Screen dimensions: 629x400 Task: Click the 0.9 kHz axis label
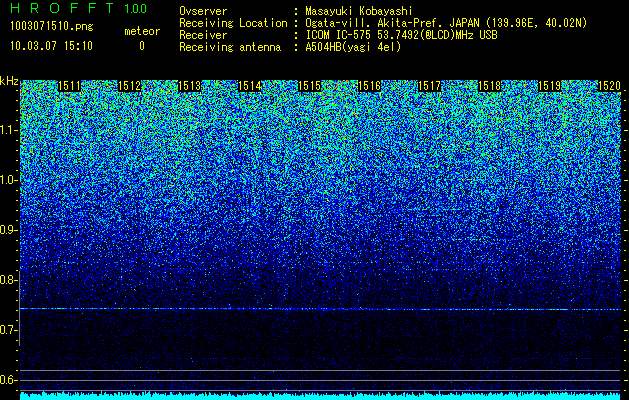[x=8, y=230]
